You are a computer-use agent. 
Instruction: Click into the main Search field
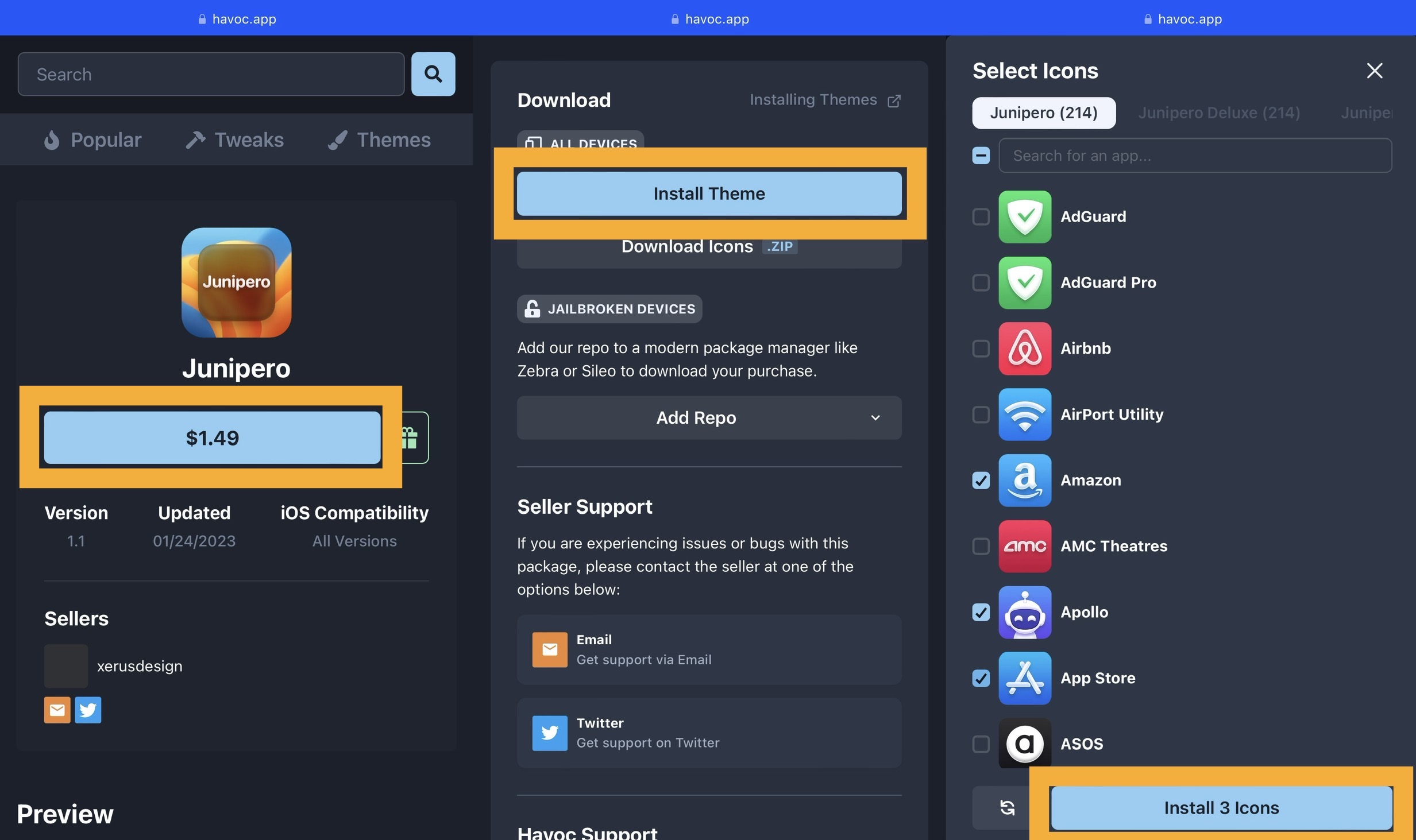(211, 74)
